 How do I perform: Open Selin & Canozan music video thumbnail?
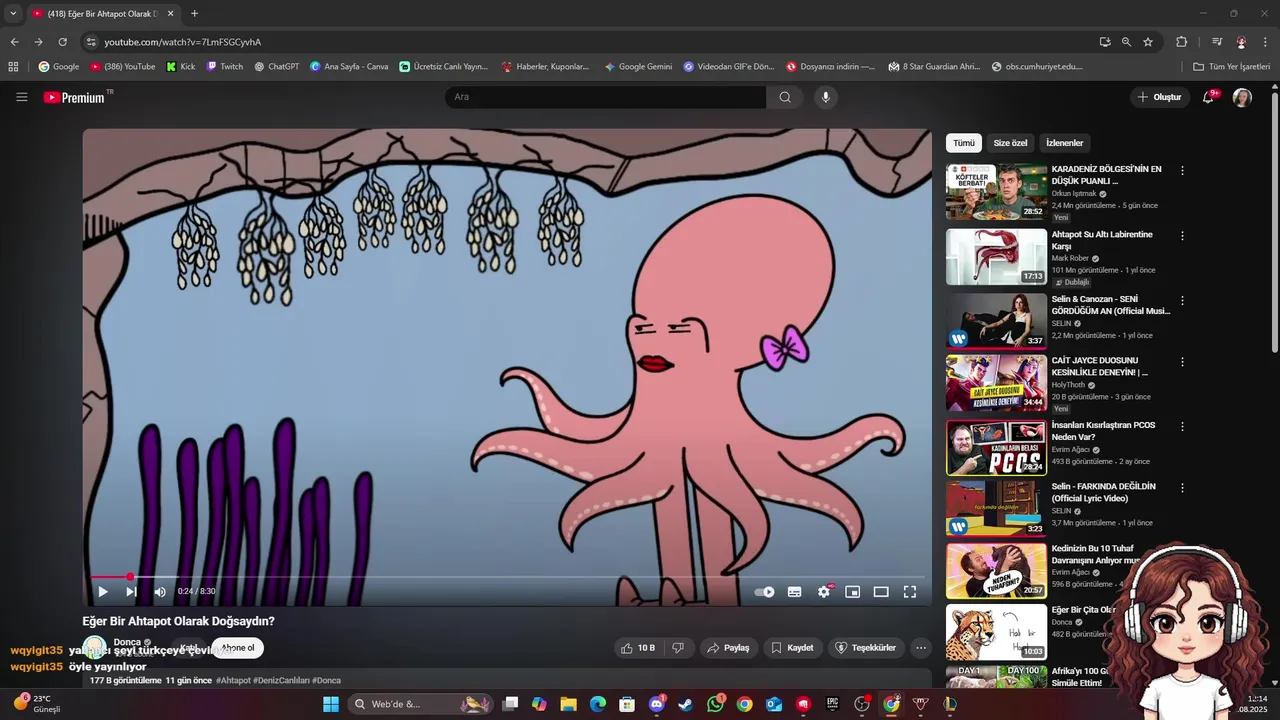[996, 321]
